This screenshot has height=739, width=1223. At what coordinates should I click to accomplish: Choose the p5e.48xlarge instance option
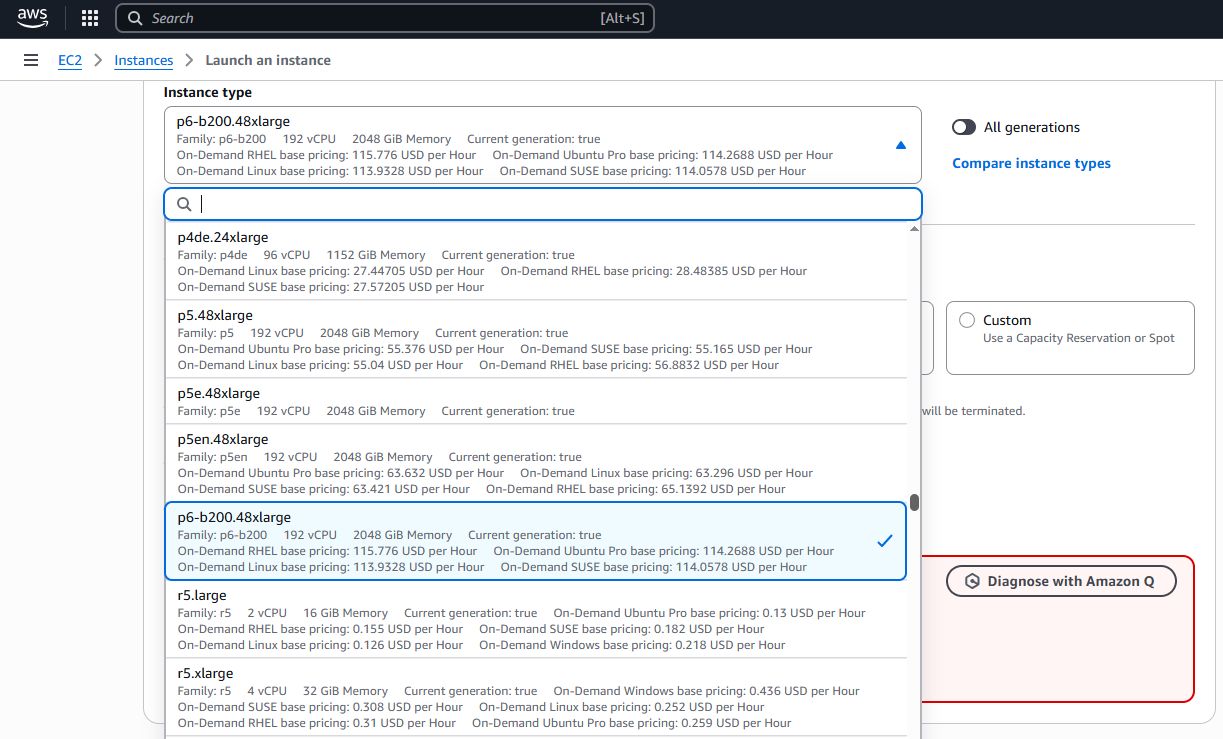coord(536,401)
